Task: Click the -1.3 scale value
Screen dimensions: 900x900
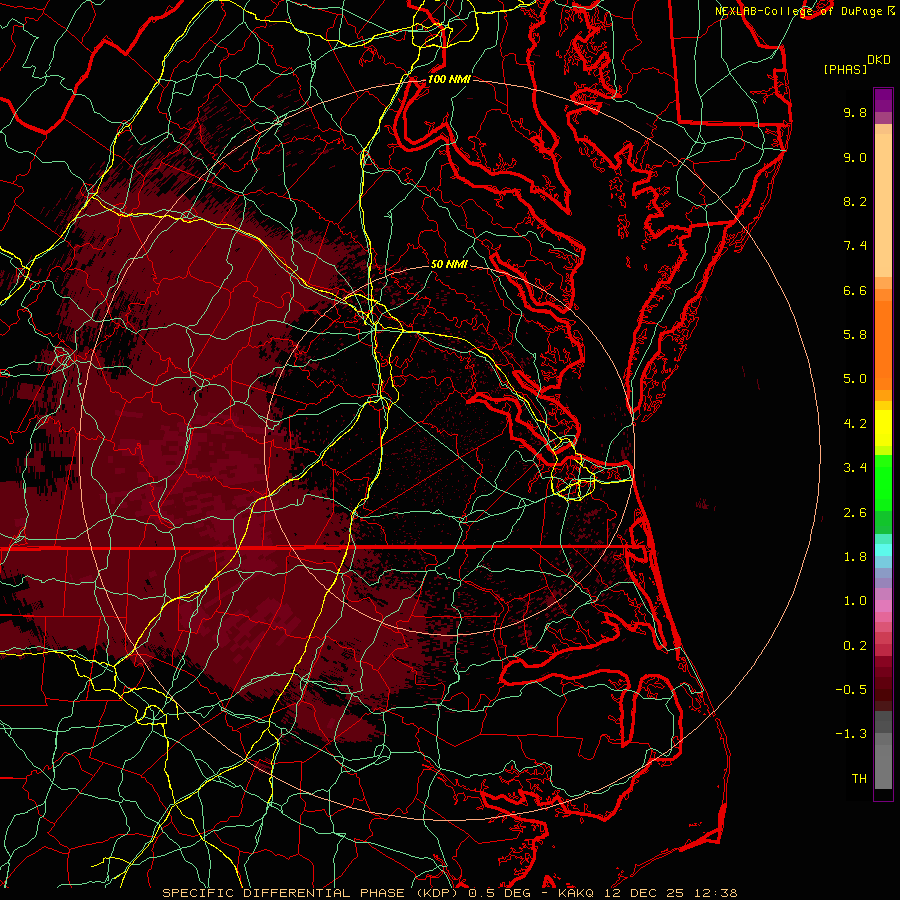Action: (851, 734)
